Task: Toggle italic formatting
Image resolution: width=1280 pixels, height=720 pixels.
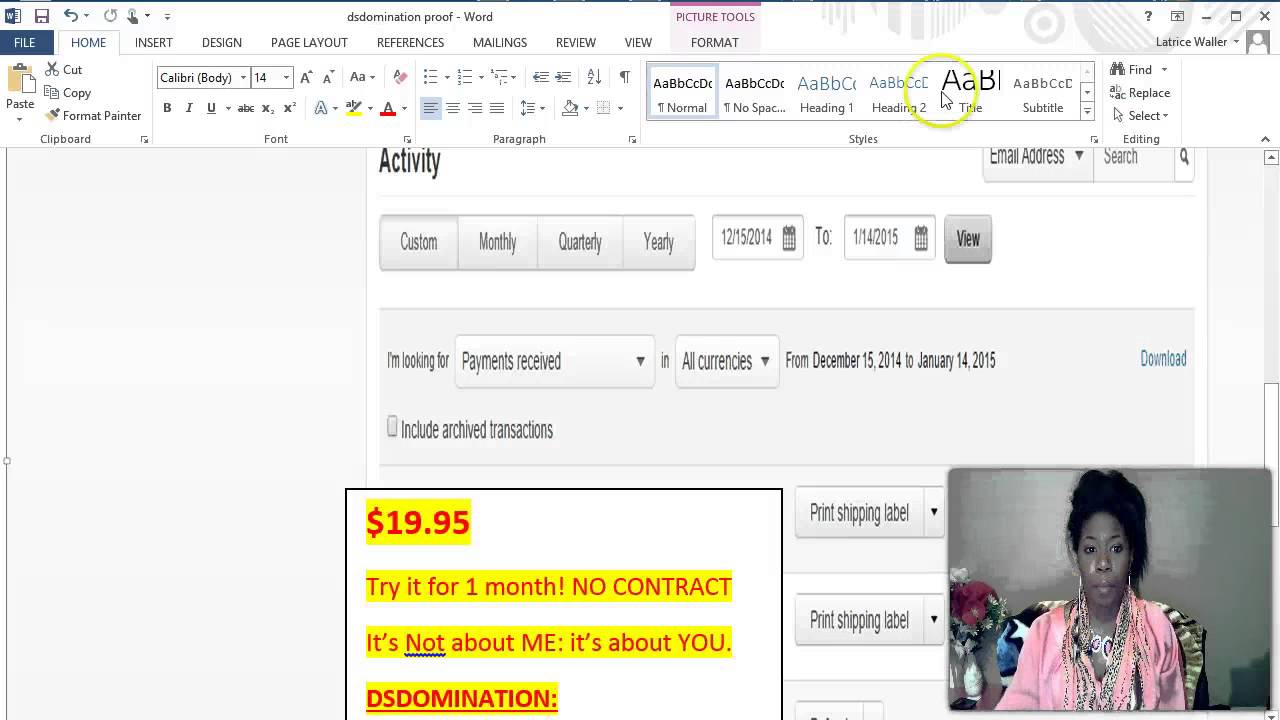Action: (189, 108)
